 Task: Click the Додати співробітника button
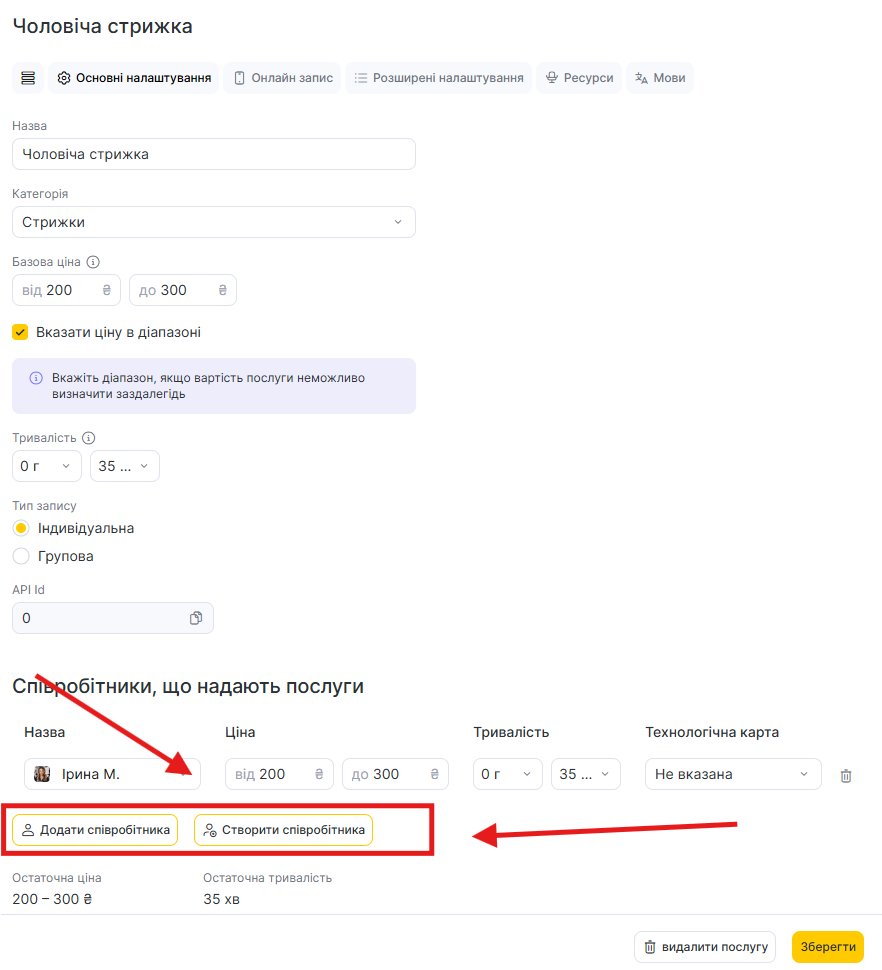(96, 830)
